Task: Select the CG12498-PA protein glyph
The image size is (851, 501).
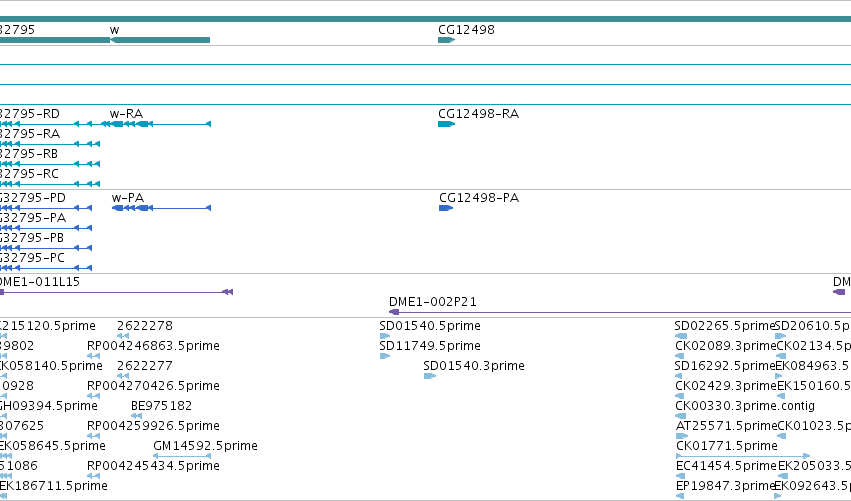Action: (x=446, y=208)
